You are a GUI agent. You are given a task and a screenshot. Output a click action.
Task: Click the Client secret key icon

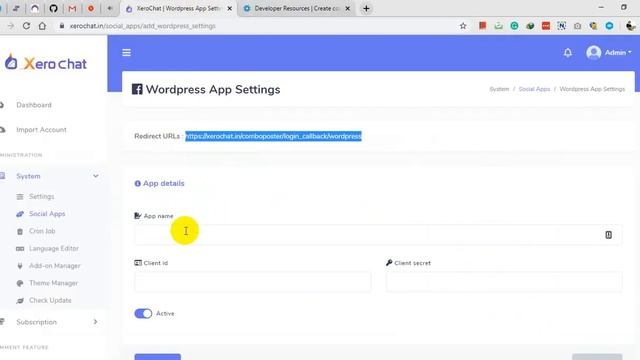tap(389, 263)
